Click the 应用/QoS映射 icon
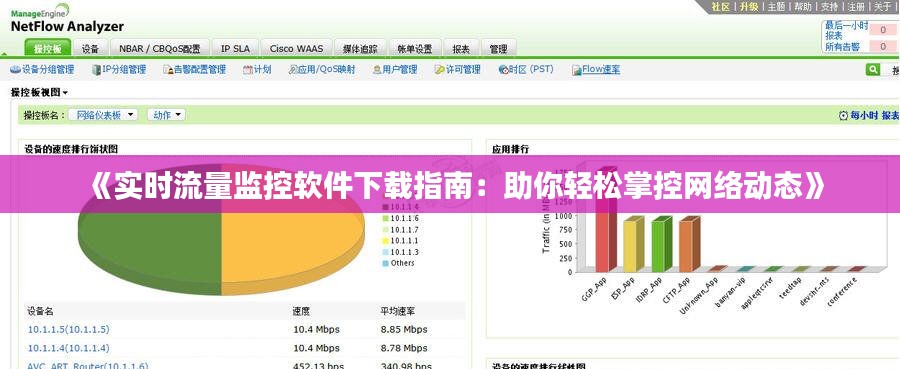This screenshot has width=900, height=369. 293,69
